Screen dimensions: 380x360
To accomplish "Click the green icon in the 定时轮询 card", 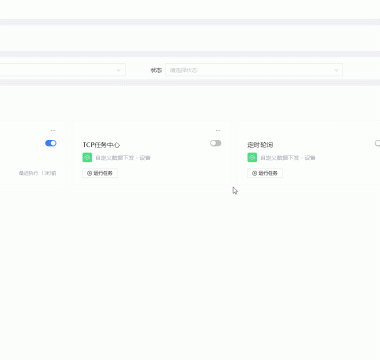I will click(252, 157).
